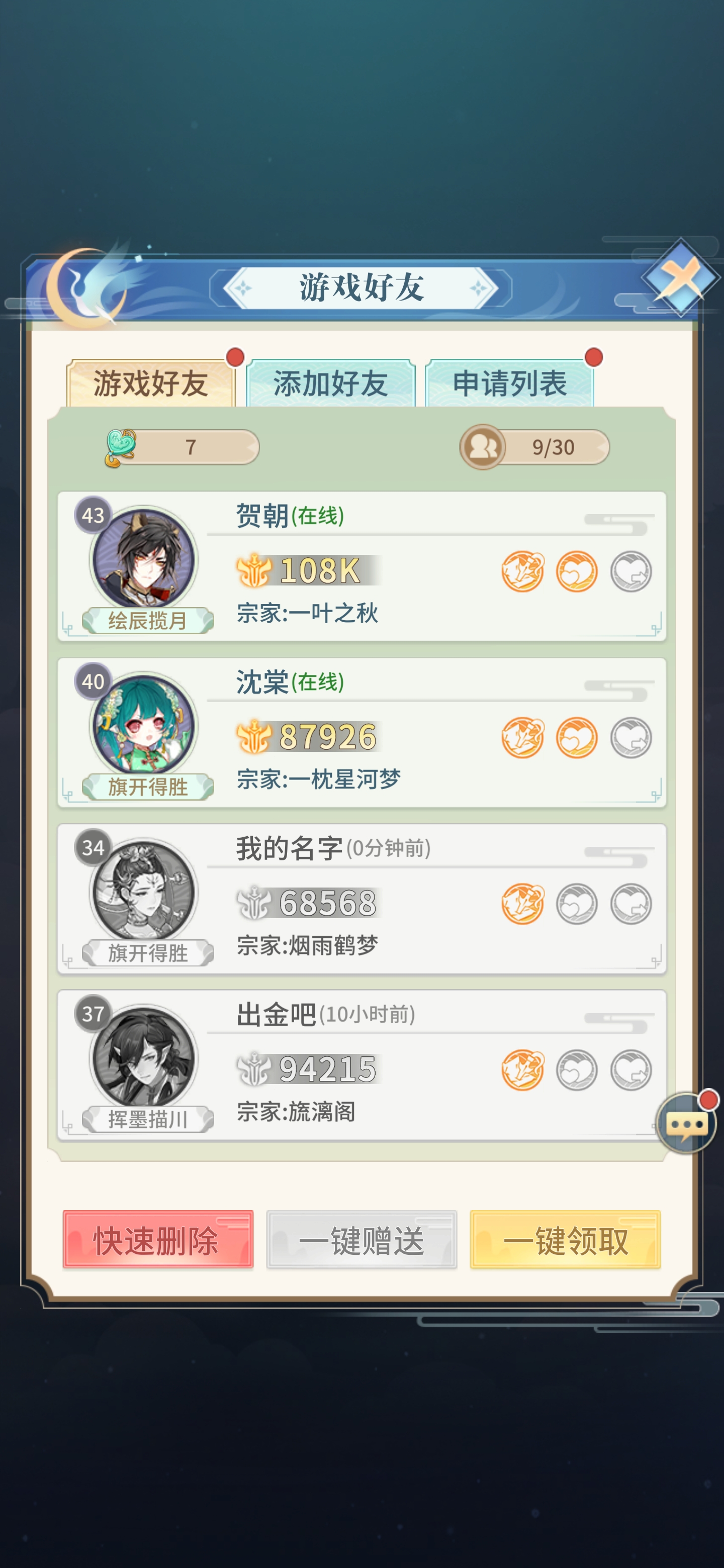Close the 游戏好友 friends panel
The width and height of the screenshot is (724, 1568).
(x=680, y=277)
